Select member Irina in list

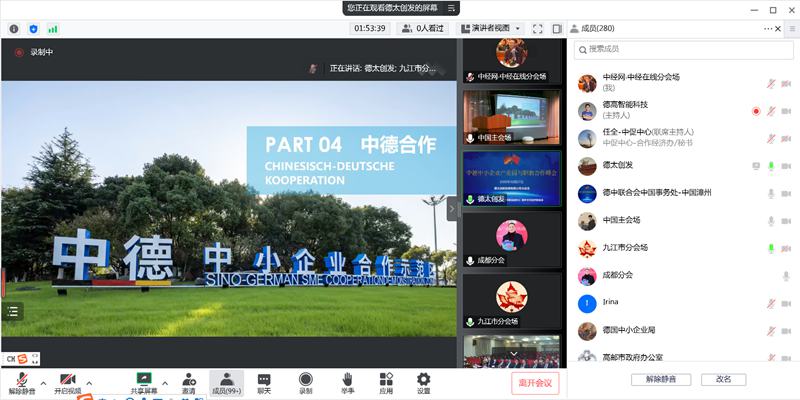(x=684, y=303)
